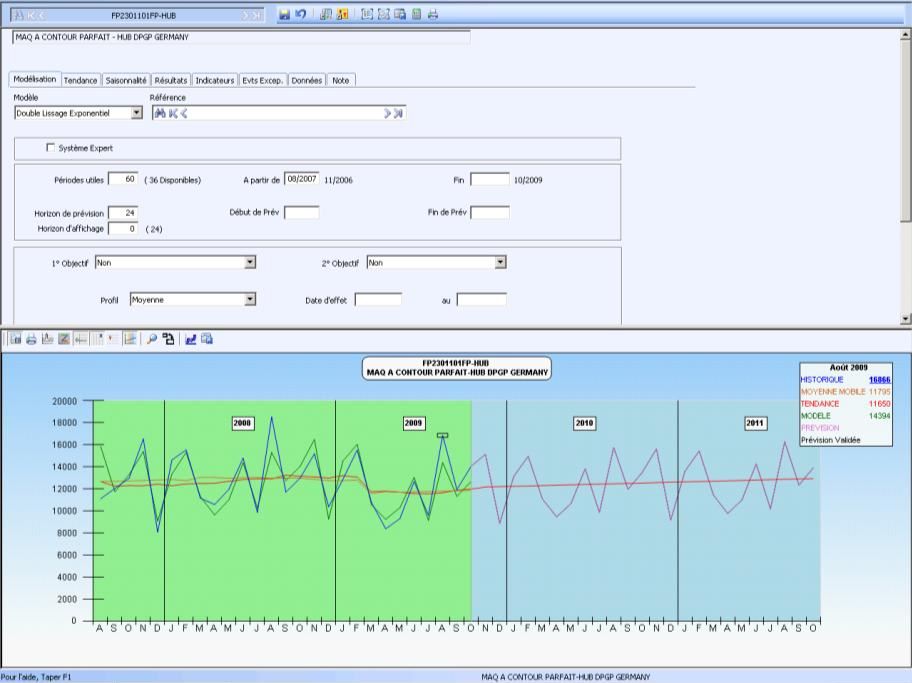The height and width of the screenshot is (683, 912).
Task: Click the August 2009 data point marker
Action: (442, 435)
